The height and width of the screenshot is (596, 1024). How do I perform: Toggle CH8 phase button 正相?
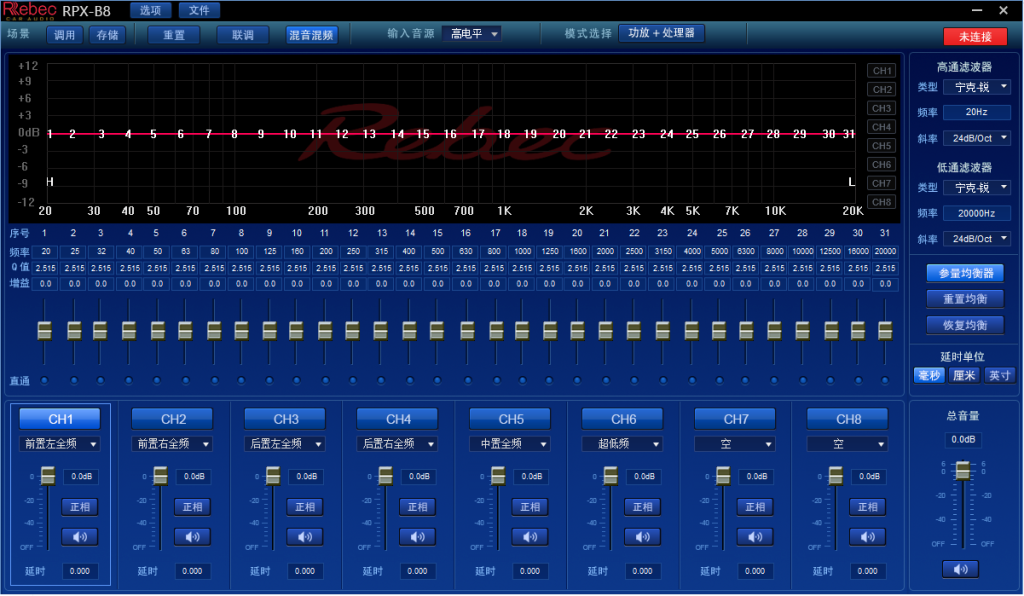[x=867, y=507]
